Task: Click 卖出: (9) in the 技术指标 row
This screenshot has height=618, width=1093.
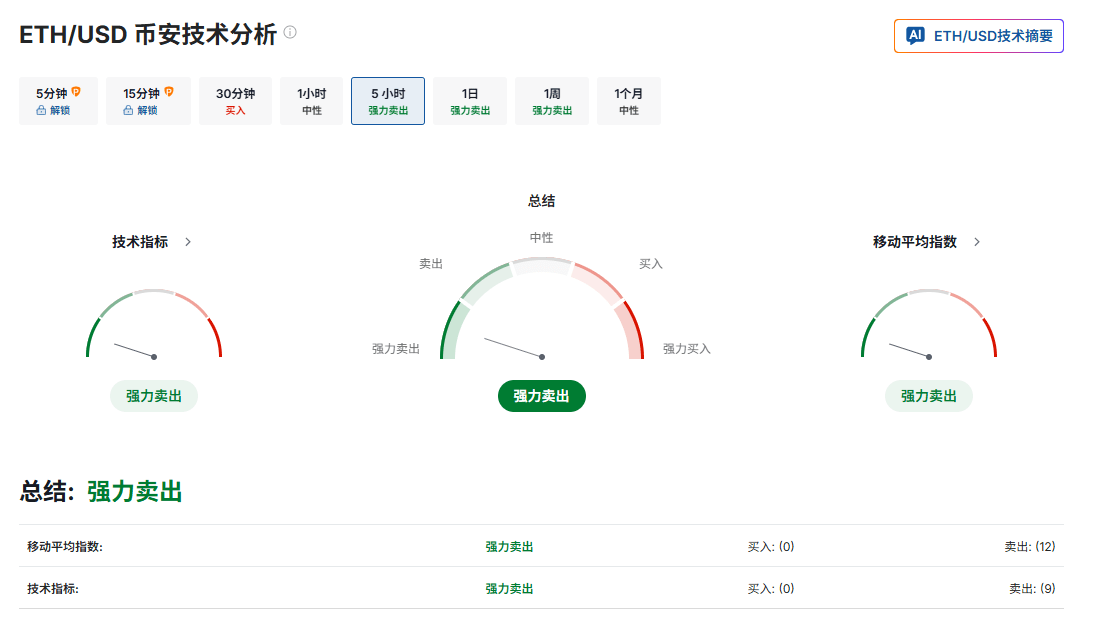Action: coord(1032,589)
